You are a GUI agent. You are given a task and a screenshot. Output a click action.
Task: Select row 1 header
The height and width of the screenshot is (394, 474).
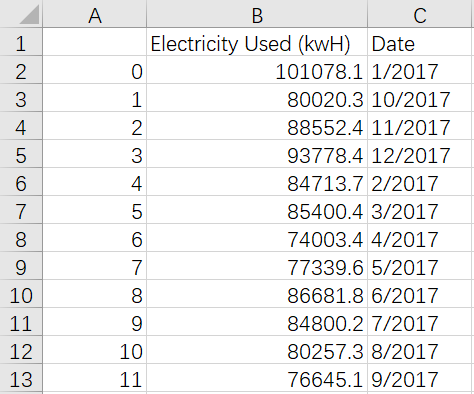(x=21, y=42)
